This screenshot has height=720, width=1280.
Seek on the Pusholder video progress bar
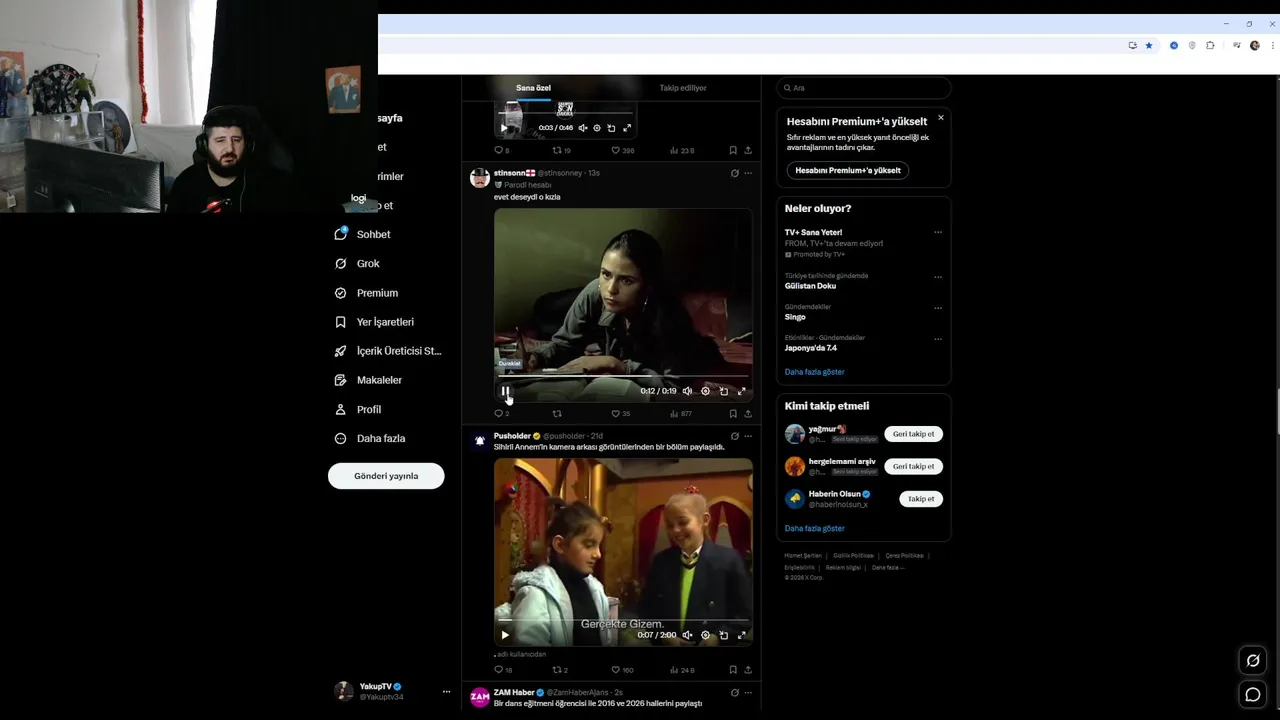coord(623,621)
